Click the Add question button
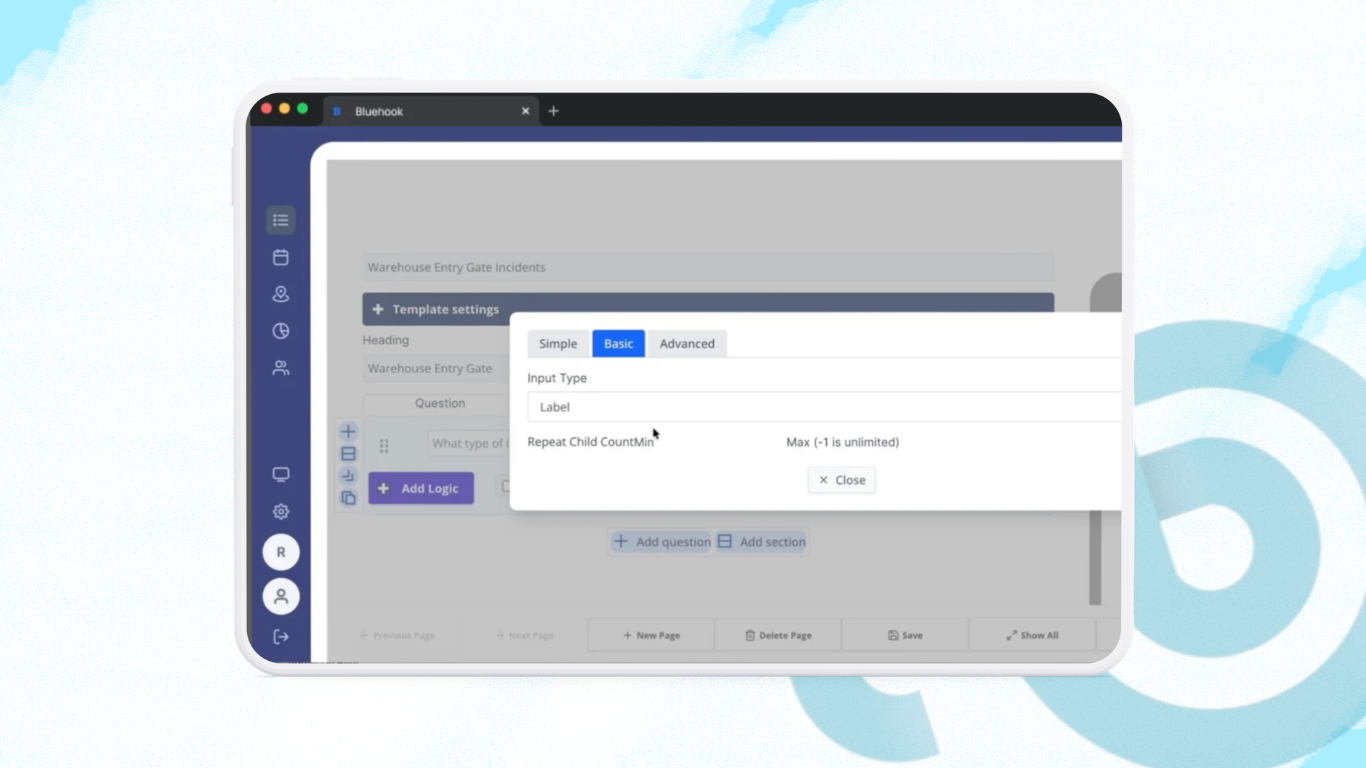This screenshot has width=1366, height=768. (661, 542)
